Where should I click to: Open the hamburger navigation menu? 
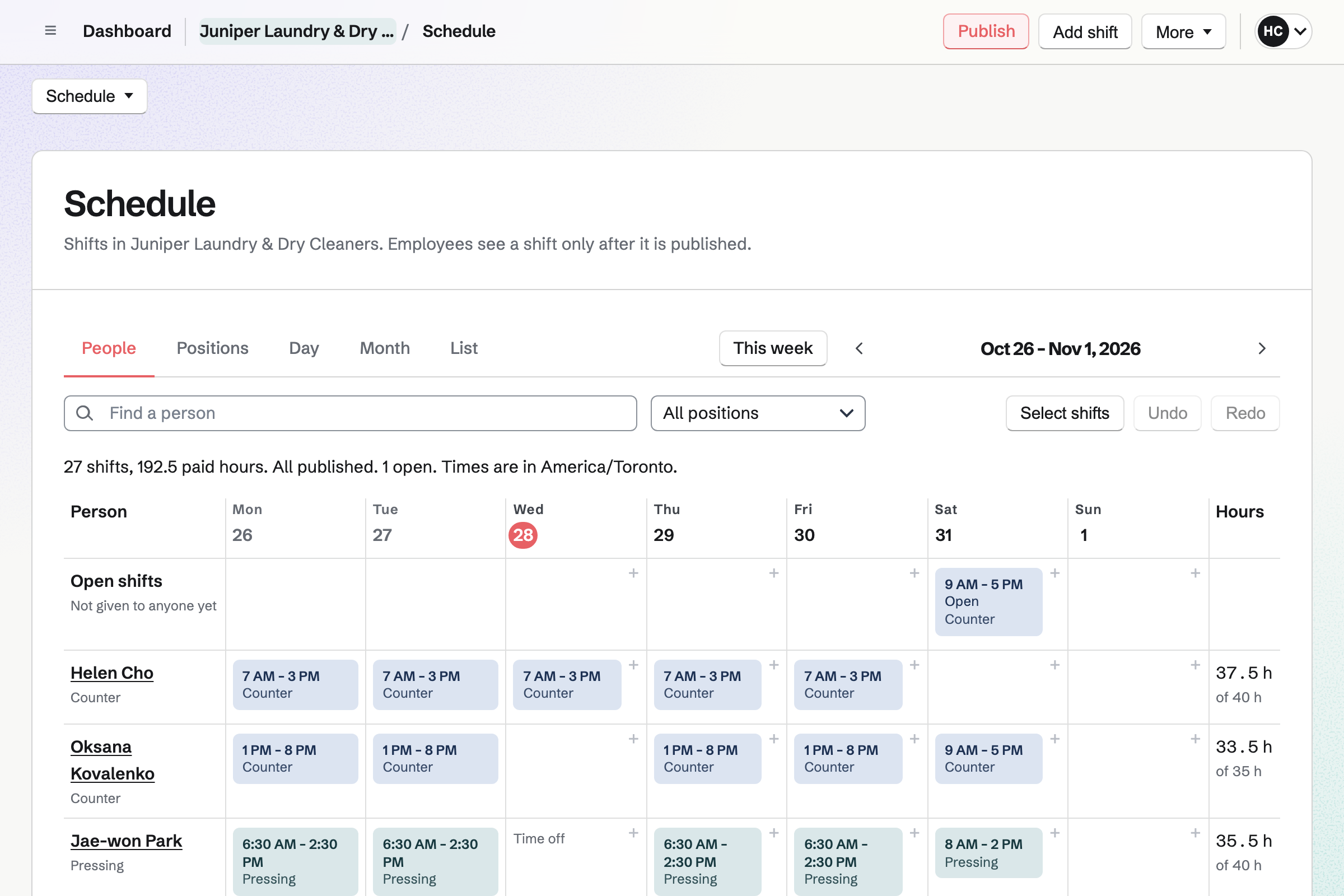click(50, 31)
